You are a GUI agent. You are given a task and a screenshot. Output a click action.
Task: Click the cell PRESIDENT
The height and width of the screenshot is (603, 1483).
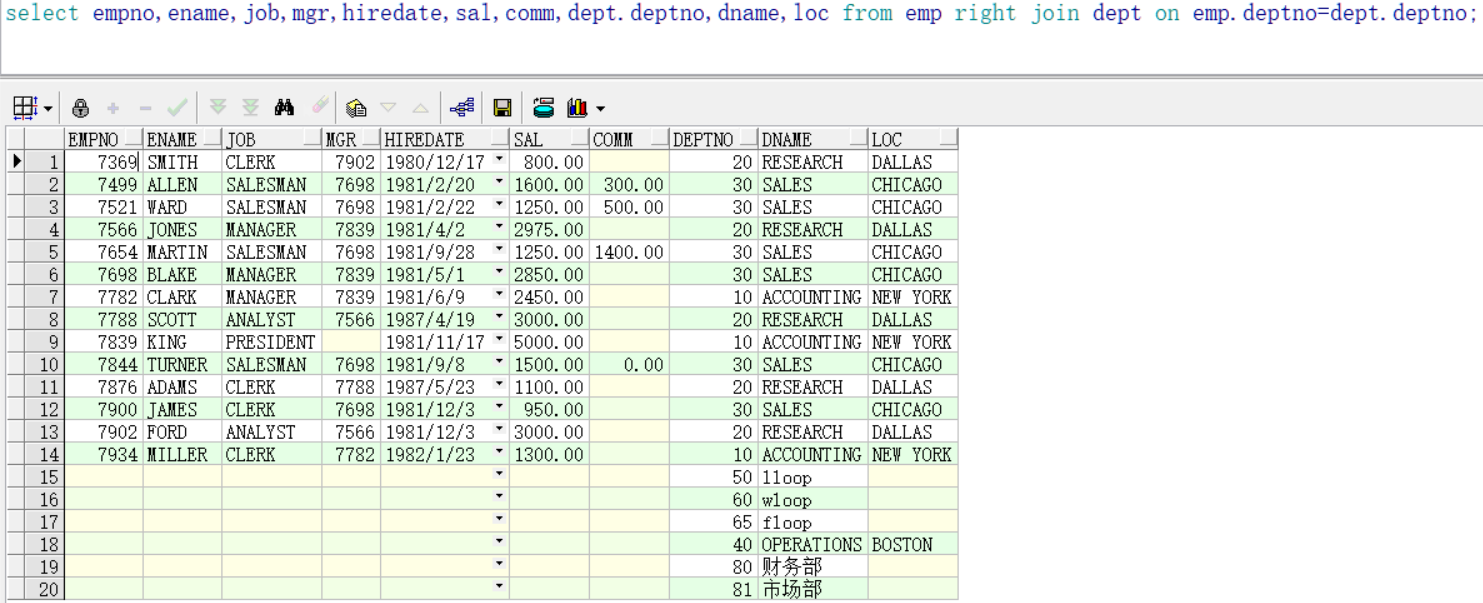coord(272,342)
